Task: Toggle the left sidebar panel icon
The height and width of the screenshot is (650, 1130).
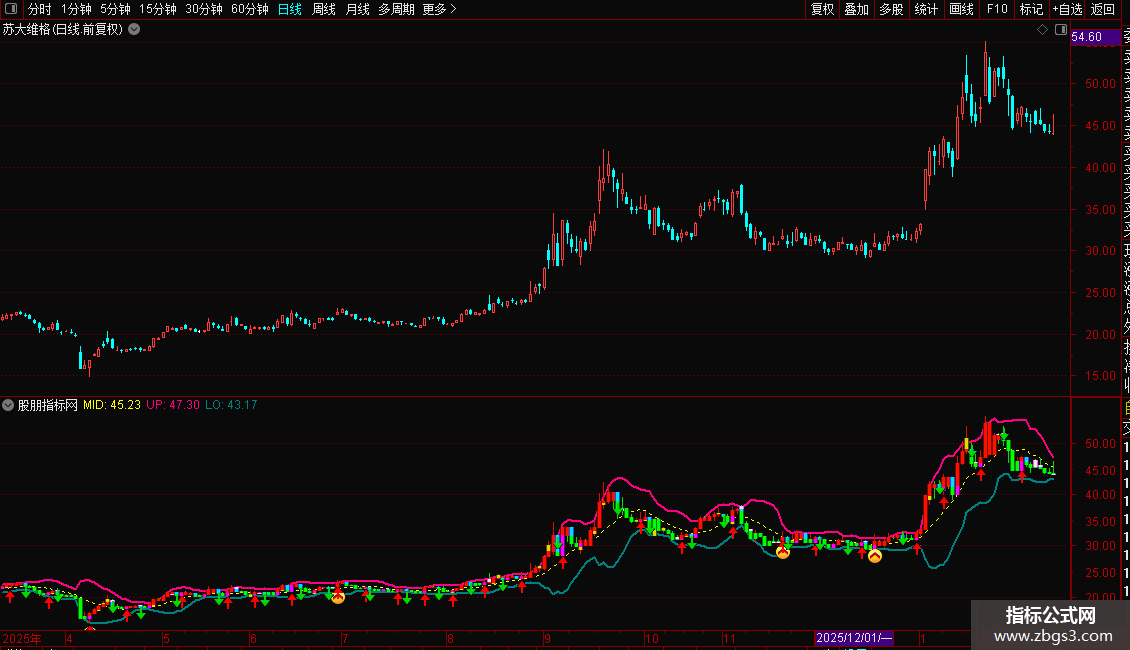Action: point(11,9)
